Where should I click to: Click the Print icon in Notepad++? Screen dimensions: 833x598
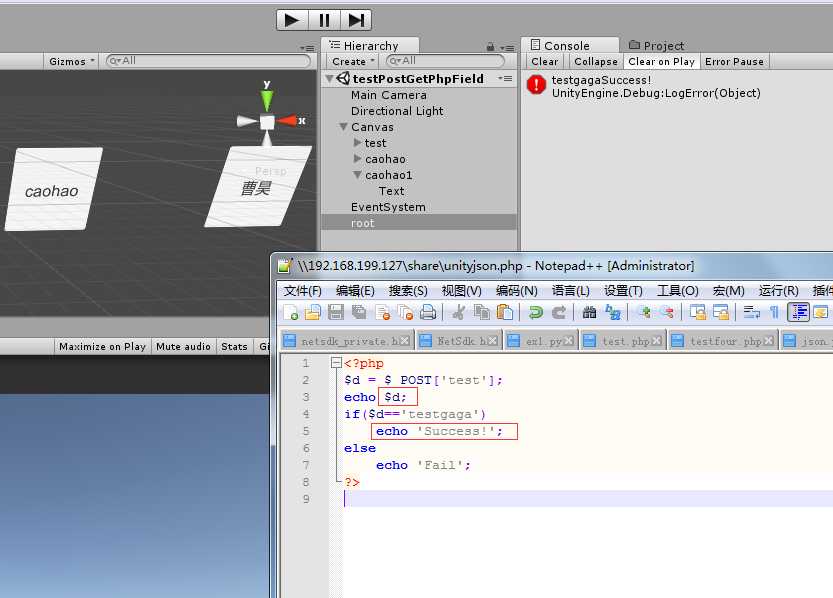[428, 312]
